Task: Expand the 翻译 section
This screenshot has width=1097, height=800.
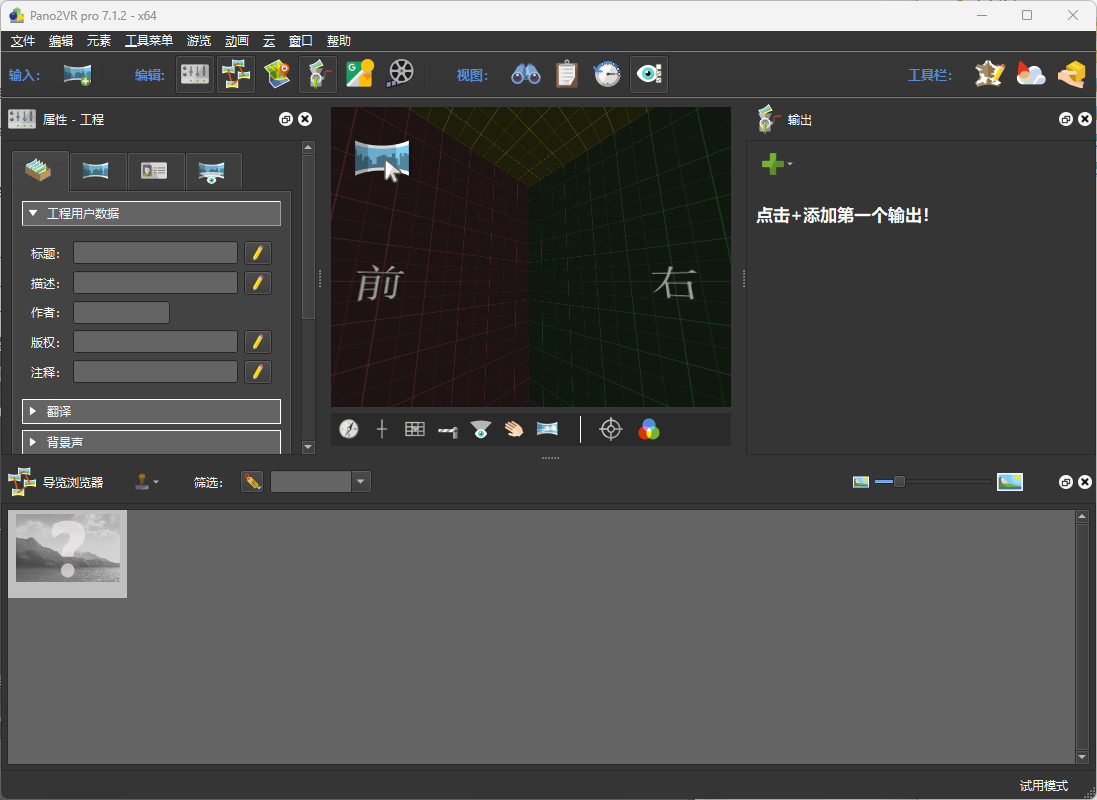Action: [x=151, y=412]
